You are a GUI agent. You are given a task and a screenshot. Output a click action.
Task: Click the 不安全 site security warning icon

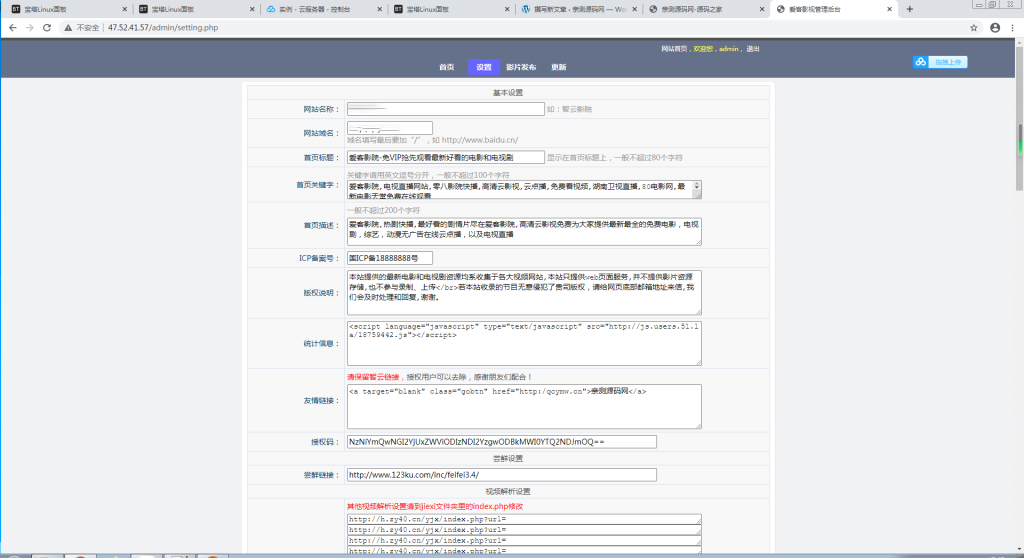(68, 28)
